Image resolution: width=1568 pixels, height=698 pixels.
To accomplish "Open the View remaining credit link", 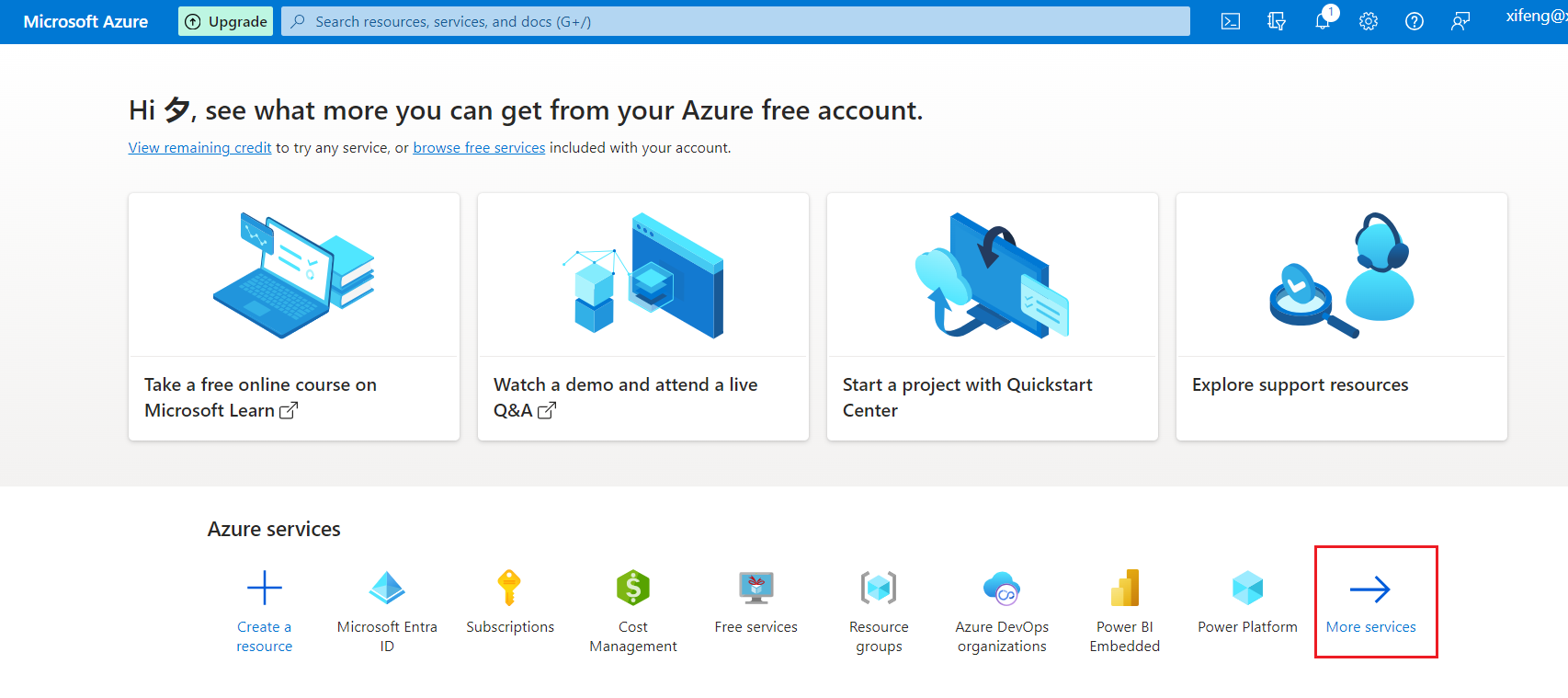I will click(x=199, y=147).
